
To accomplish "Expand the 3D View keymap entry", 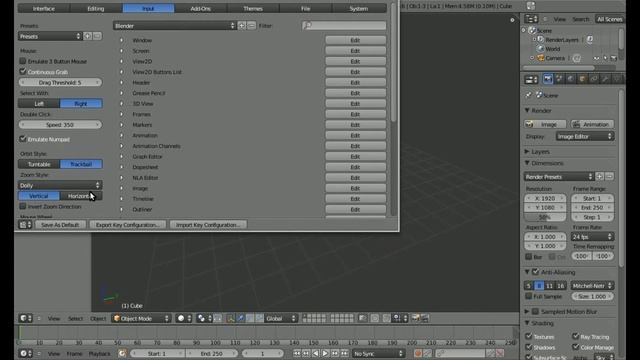I will [121, 104].
